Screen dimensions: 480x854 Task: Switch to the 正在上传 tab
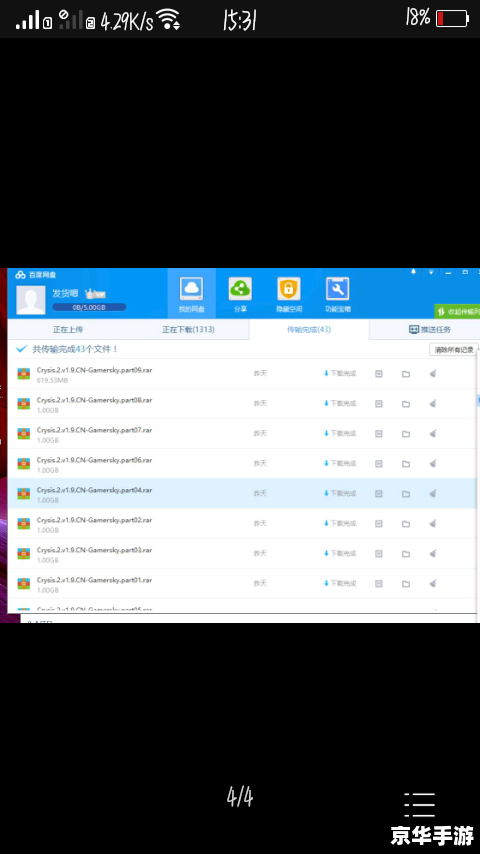[x=68, y=330]
